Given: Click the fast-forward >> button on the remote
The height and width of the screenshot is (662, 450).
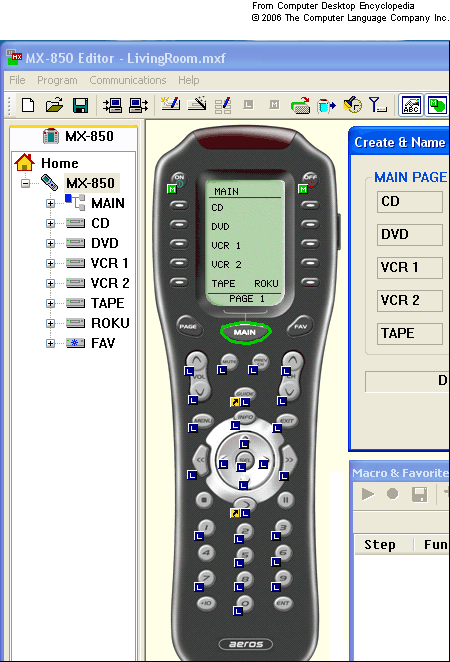Looking at the screenshot, I should coord(289,460).
